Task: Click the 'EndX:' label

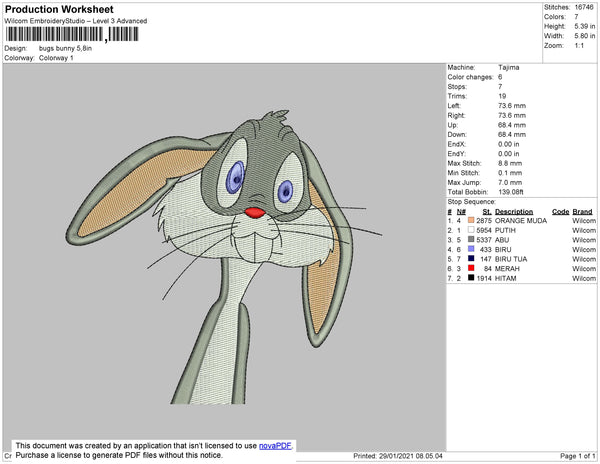Action: click(457, 144)
